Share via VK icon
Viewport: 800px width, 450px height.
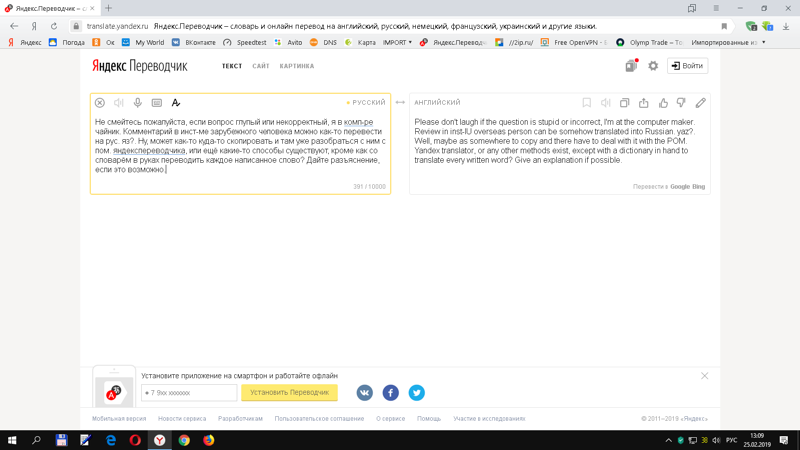(x=365, y=393)
